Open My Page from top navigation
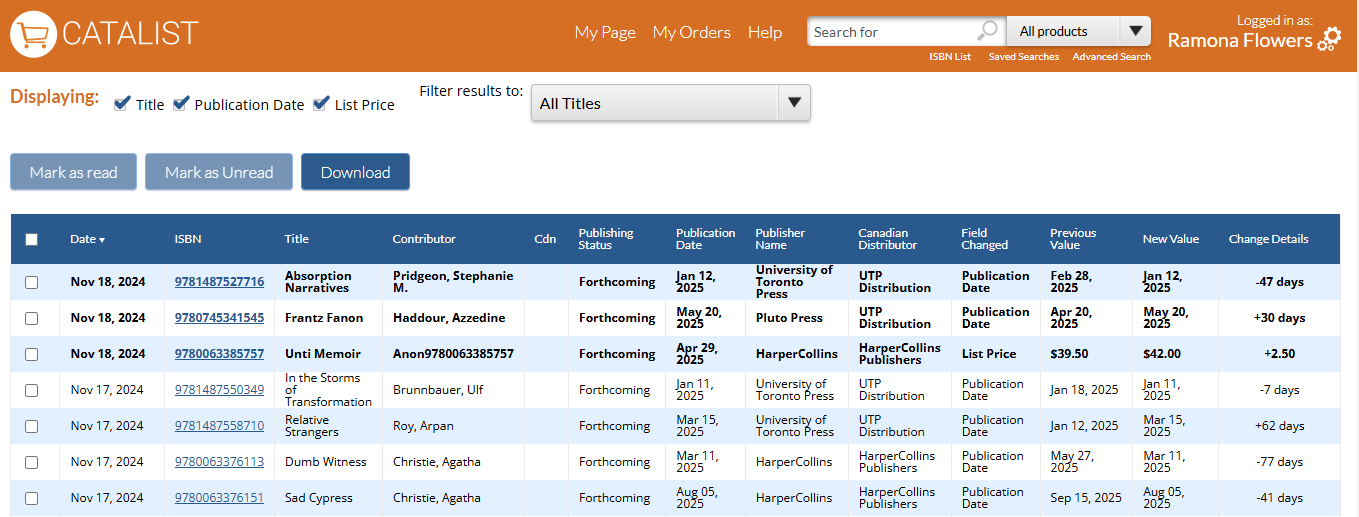 point(605,32)
